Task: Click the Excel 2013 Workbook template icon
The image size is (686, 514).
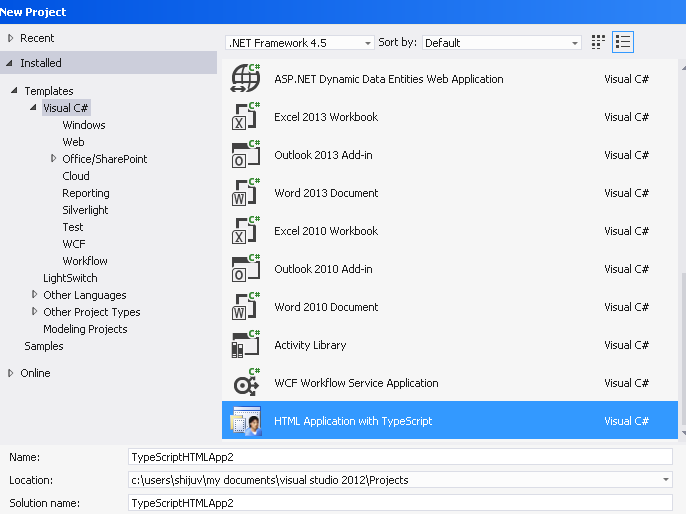Action: coord(245,116)
